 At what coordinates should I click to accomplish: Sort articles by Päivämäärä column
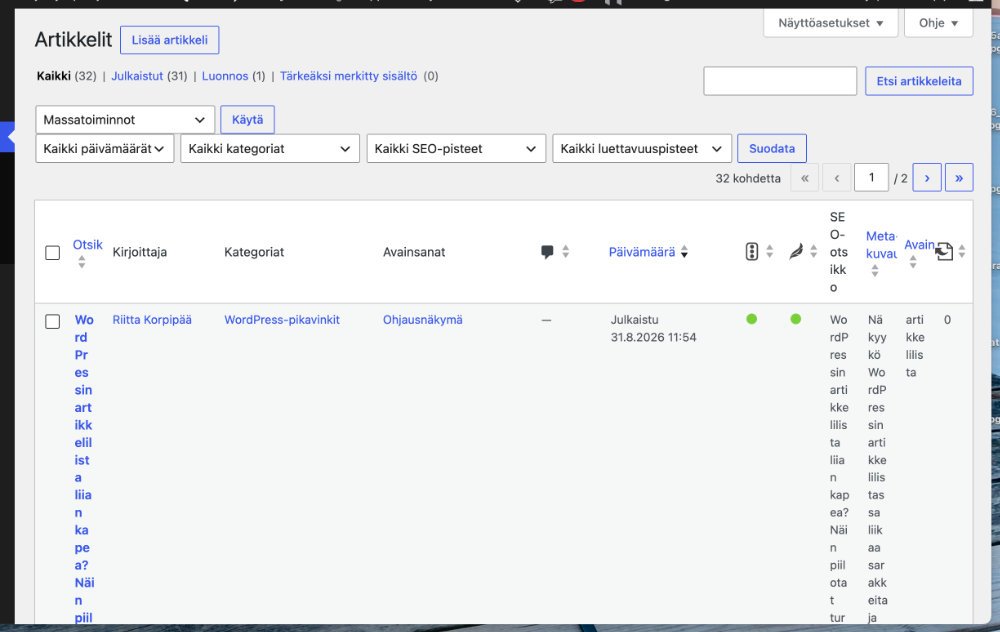(x=642, y=252)
